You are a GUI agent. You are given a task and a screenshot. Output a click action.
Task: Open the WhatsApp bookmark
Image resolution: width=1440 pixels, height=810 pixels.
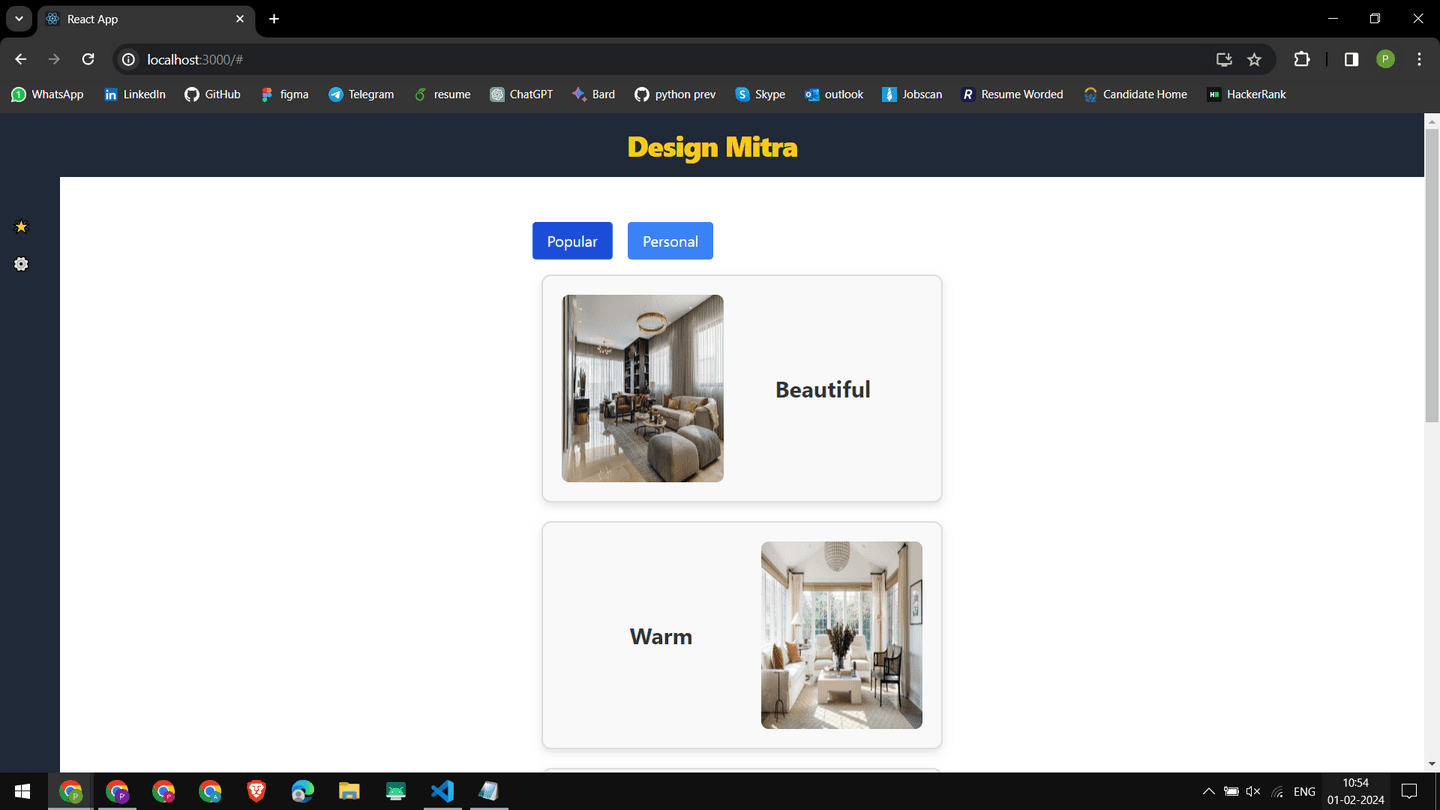point(47,94)
